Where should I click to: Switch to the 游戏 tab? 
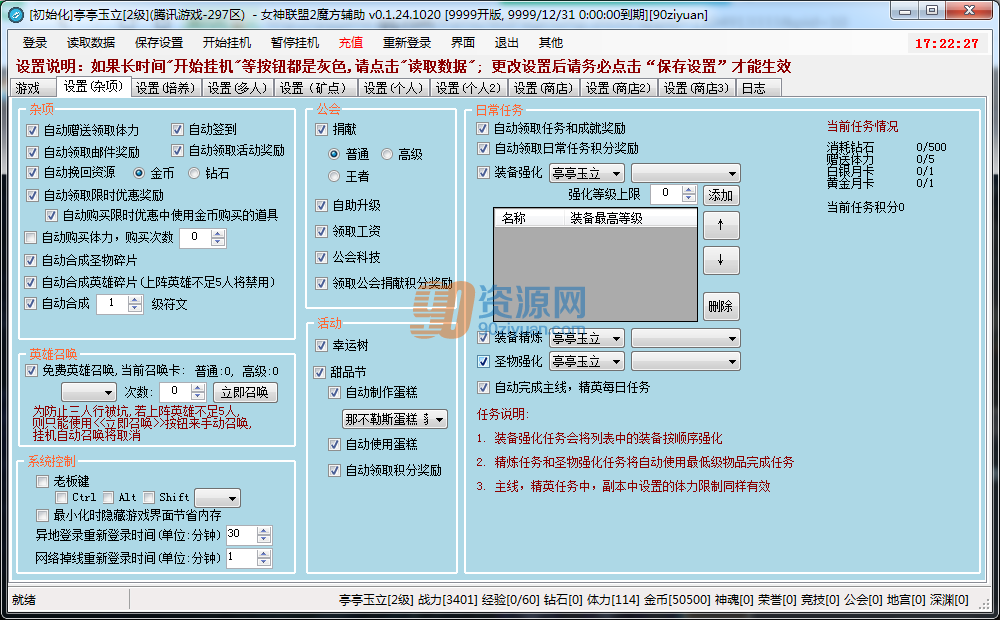pyautogui.click(x=34, y=88)
